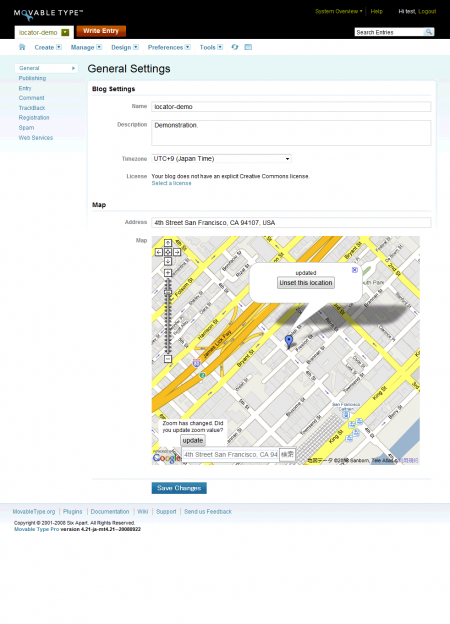This screenshot has width=450, height=624.
Task: Open TrackBack settings in sidebar
Action: pos(32,108)
